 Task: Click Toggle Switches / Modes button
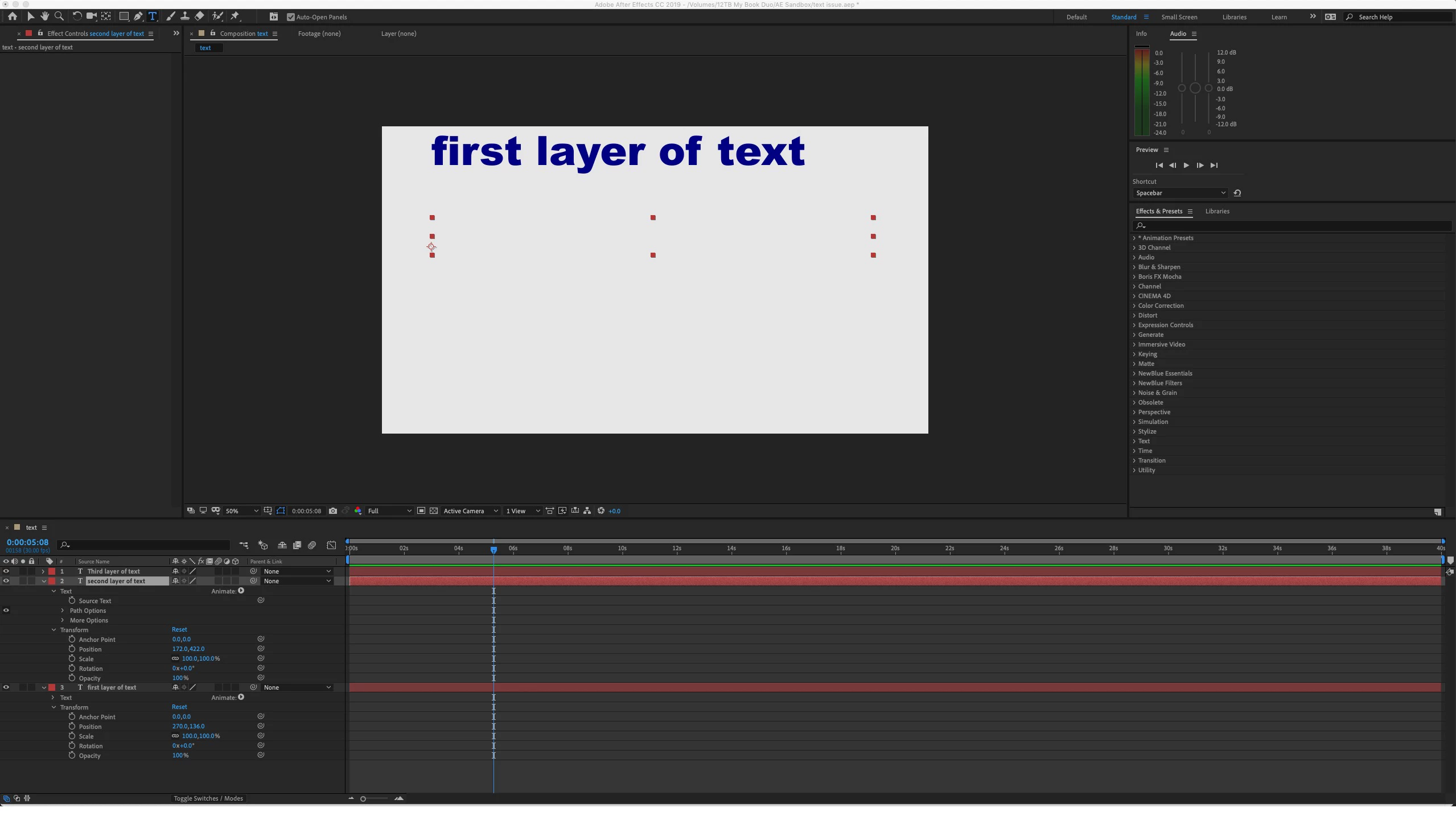(208, 798)
